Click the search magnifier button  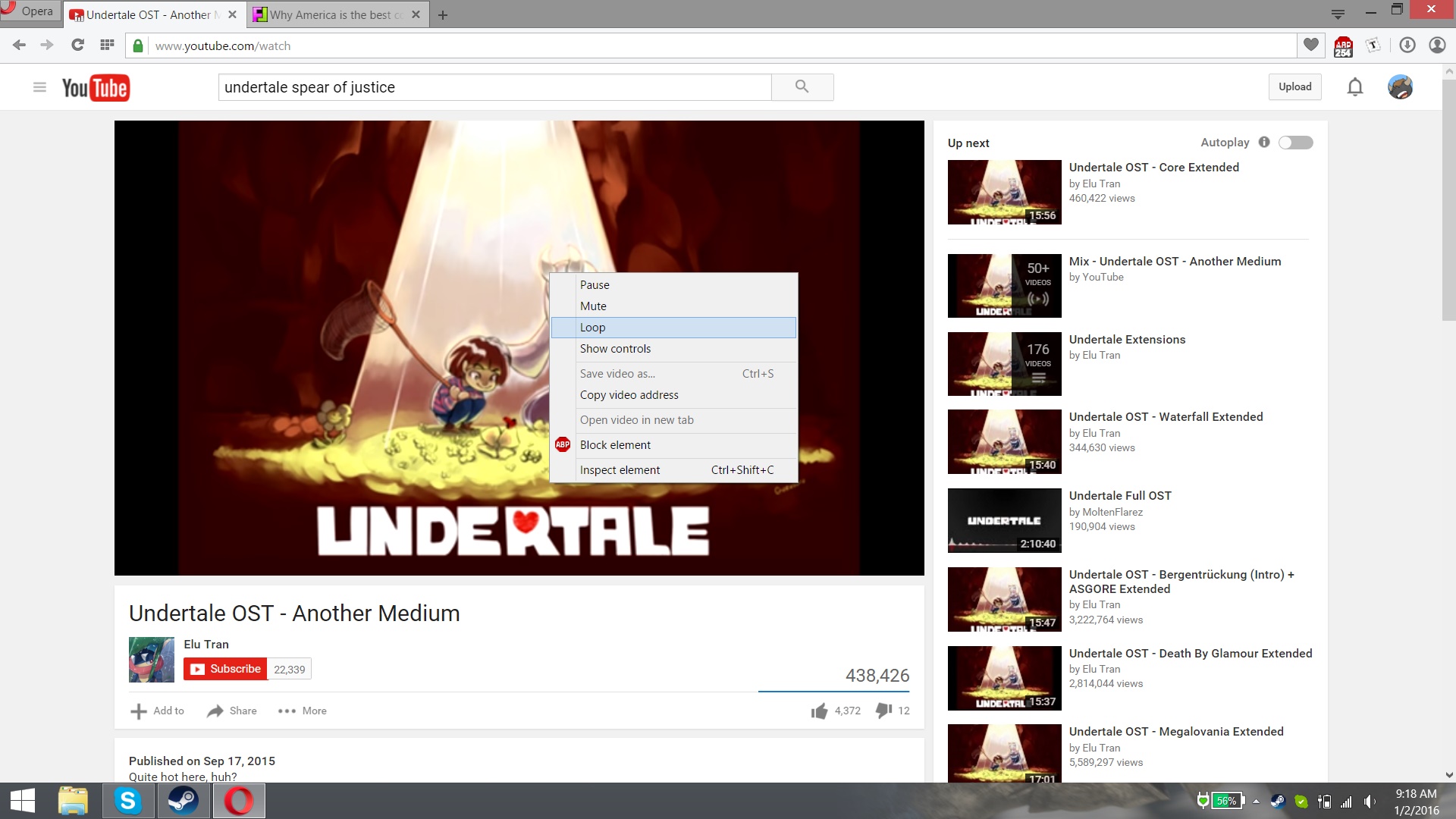[x=802, y=87]
